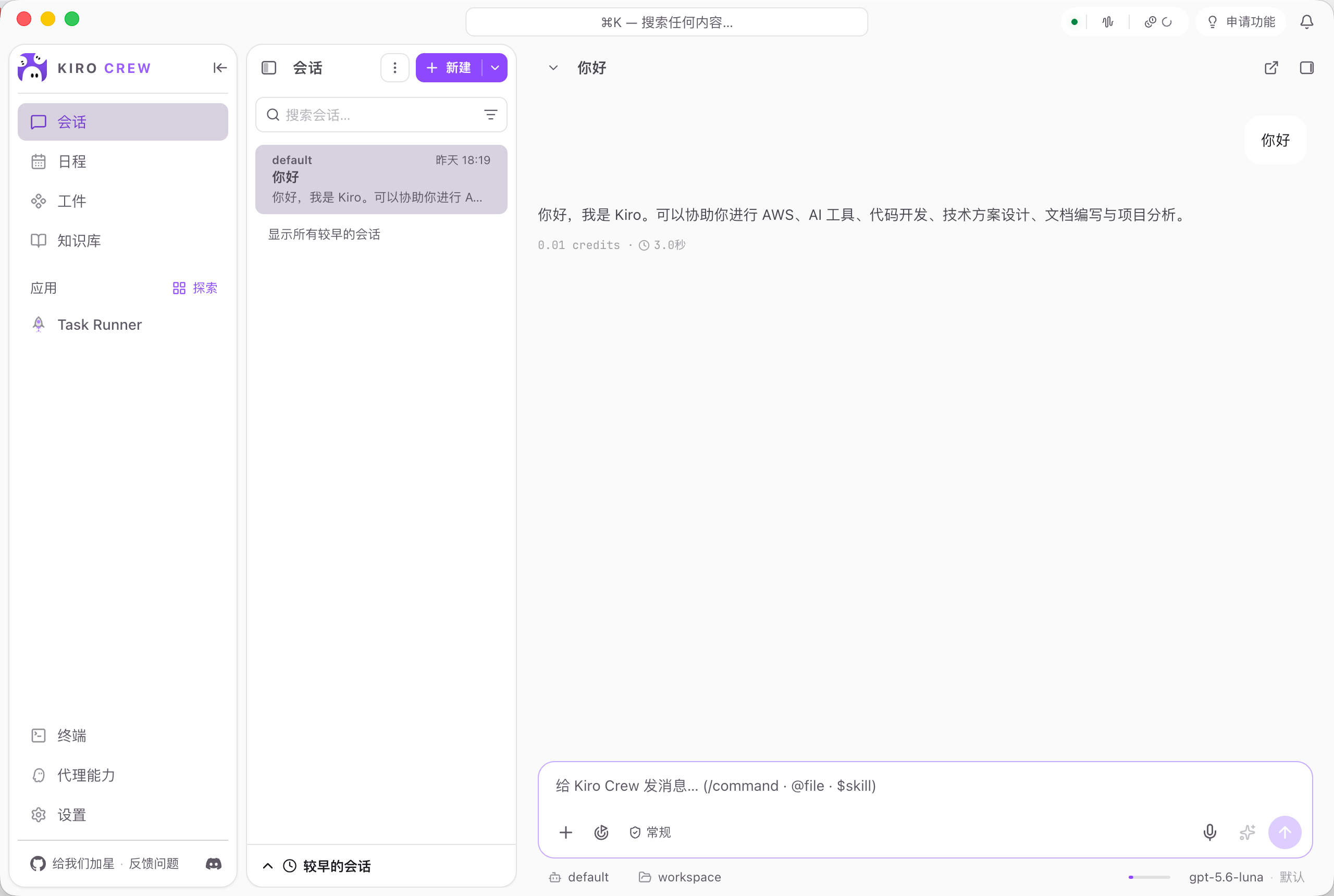Image resolution: width=1334 pixels, height=896 pixels.
Task: Open the 常规 mode selector
Action: pyautogui.click(x=650, y=832)
